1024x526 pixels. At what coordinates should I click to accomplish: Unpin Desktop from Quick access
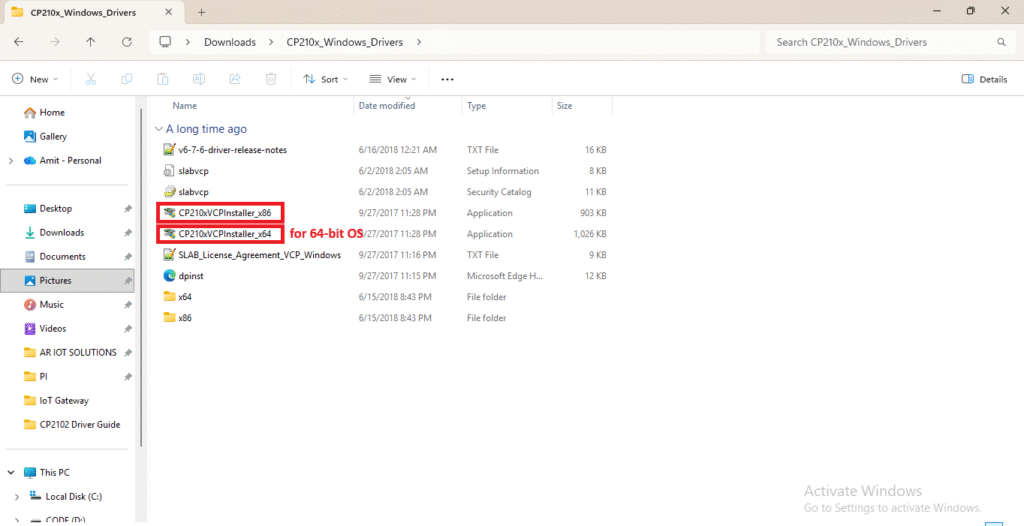coord(127,209)
